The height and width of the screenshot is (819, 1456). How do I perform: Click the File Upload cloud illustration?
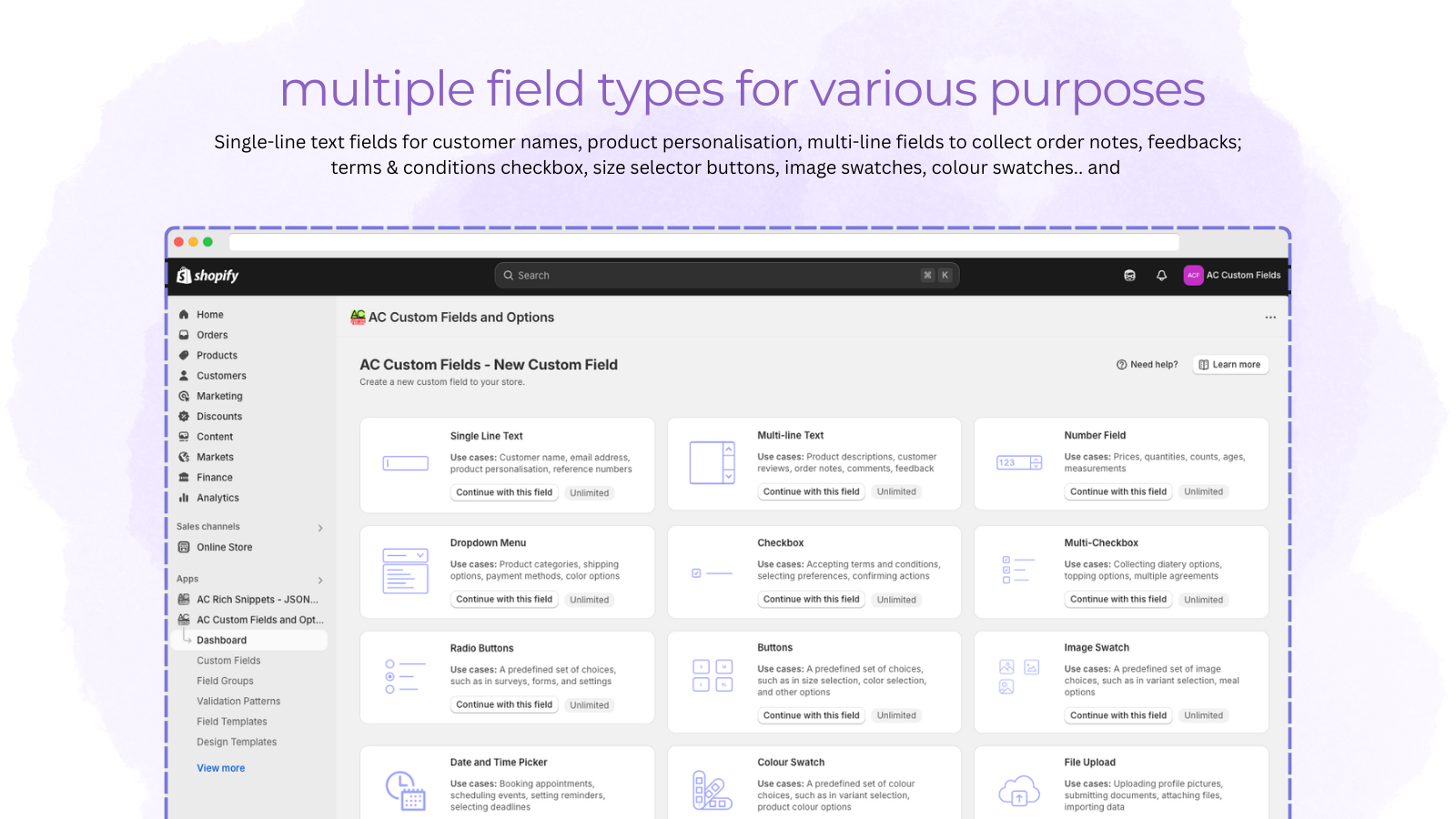point(1019,790)
